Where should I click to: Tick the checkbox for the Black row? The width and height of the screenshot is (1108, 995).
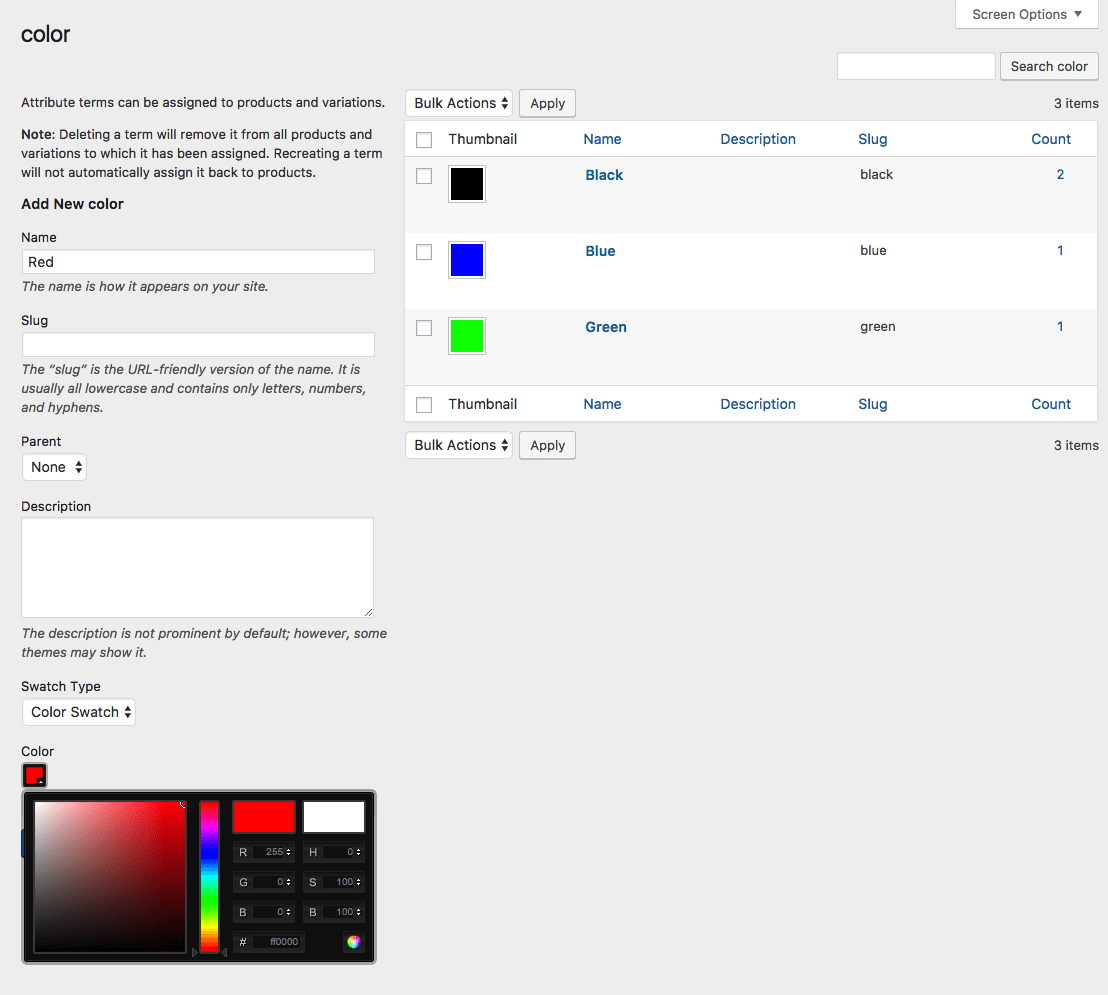[x=424, y=176]
